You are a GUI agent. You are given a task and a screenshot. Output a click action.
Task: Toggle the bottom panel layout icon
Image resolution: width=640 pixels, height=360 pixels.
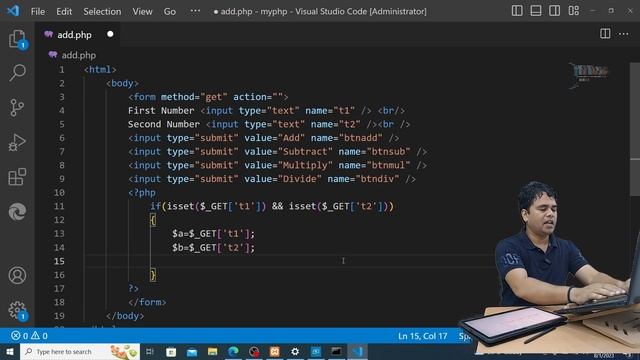[536, 11]
